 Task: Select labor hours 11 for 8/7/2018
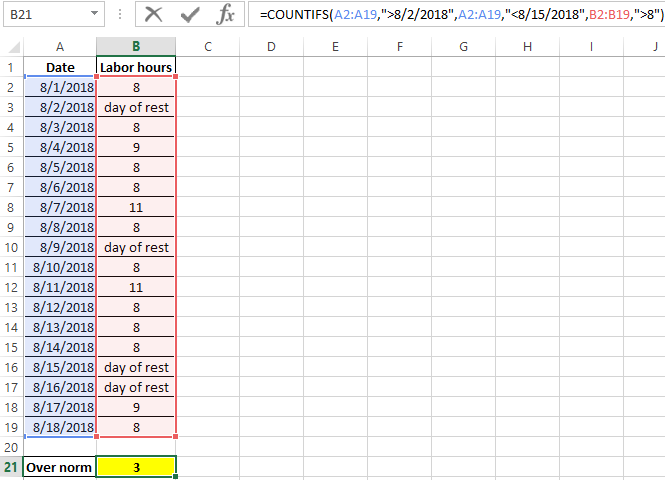(x=136, y=207)
